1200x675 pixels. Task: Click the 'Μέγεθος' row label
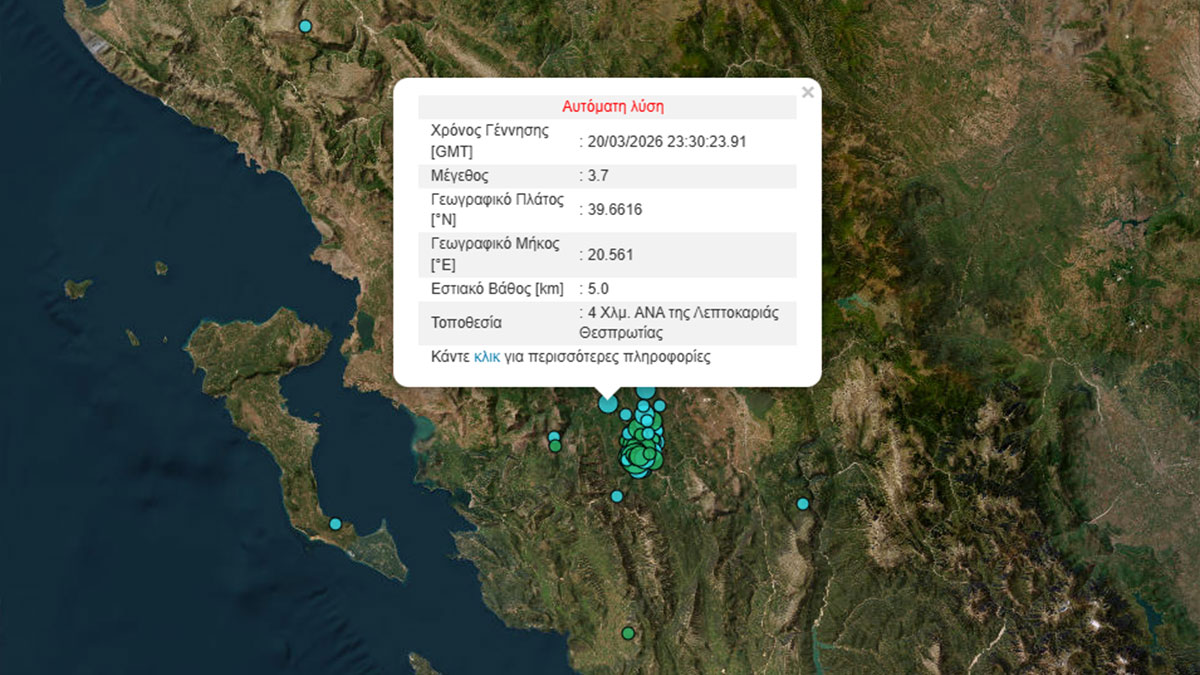pos(459,176)
